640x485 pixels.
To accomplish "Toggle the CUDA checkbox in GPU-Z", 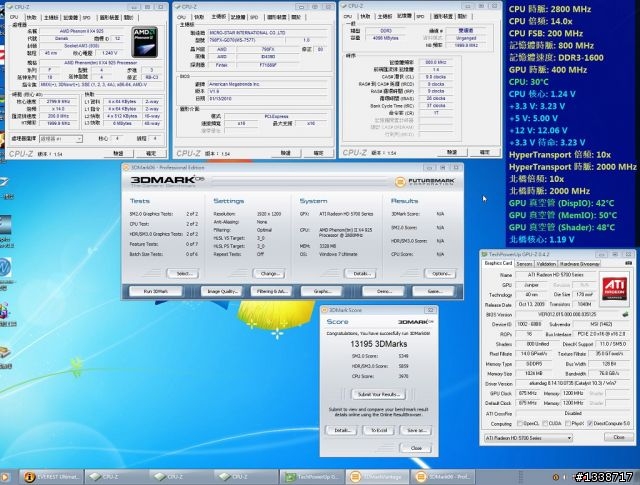I will pyautogui.click(x=545, y=424).
